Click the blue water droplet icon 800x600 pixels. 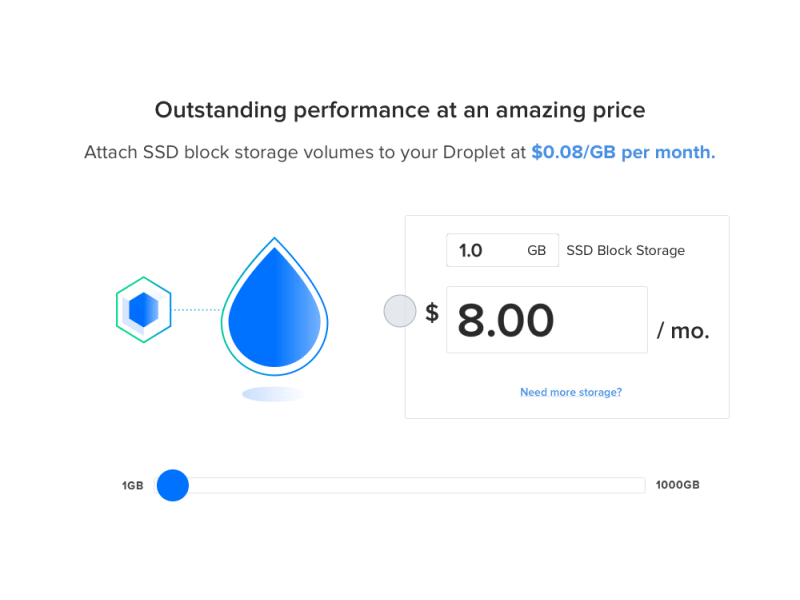pos(274,307)
